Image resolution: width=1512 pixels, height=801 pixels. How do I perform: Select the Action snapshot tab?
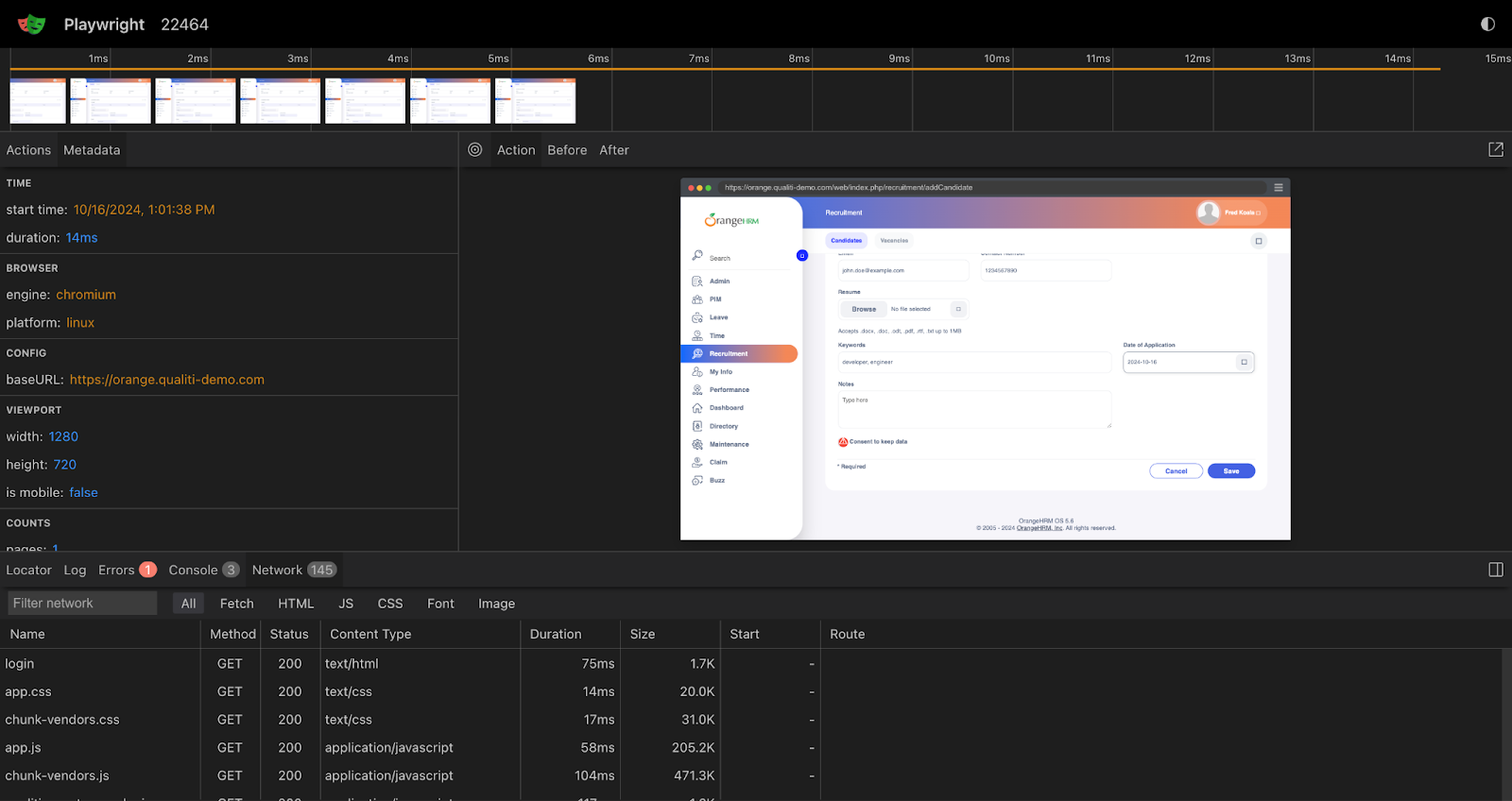[516, 150]
